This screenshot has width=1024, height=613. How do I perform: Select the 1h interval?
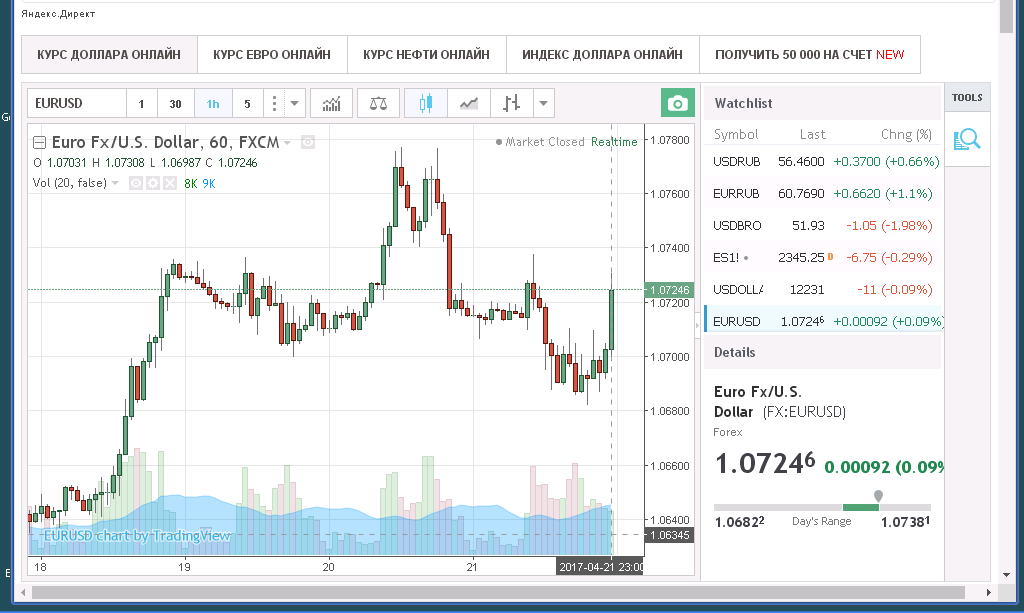click(x=213, y=103)
